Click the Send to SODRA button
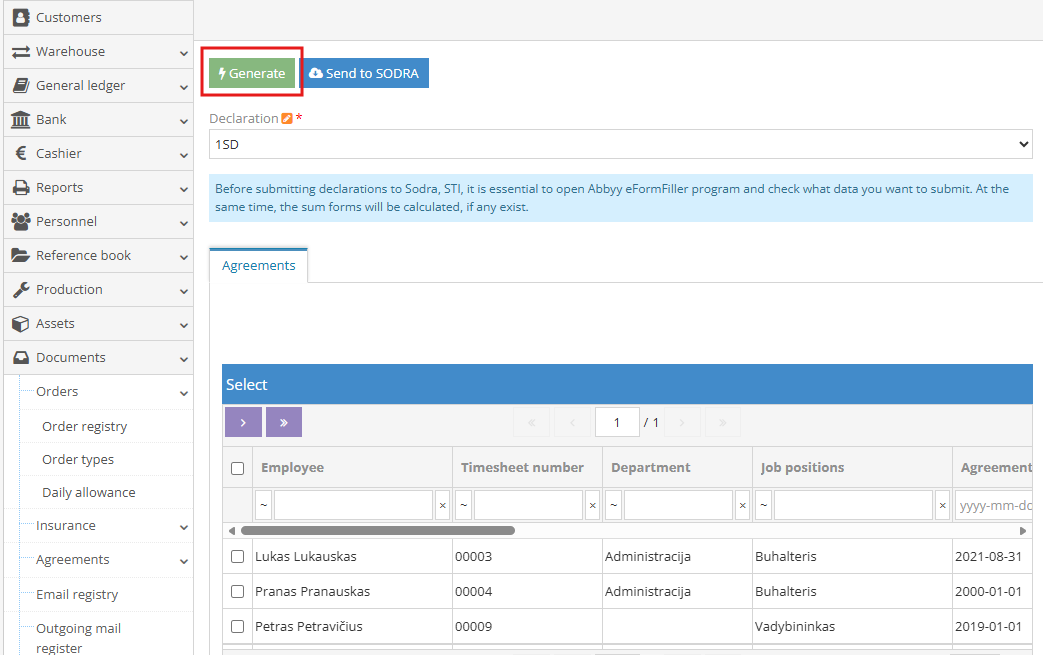Image resolution: width=1043 pixels, height=655 pixels. tap(365, 74)
